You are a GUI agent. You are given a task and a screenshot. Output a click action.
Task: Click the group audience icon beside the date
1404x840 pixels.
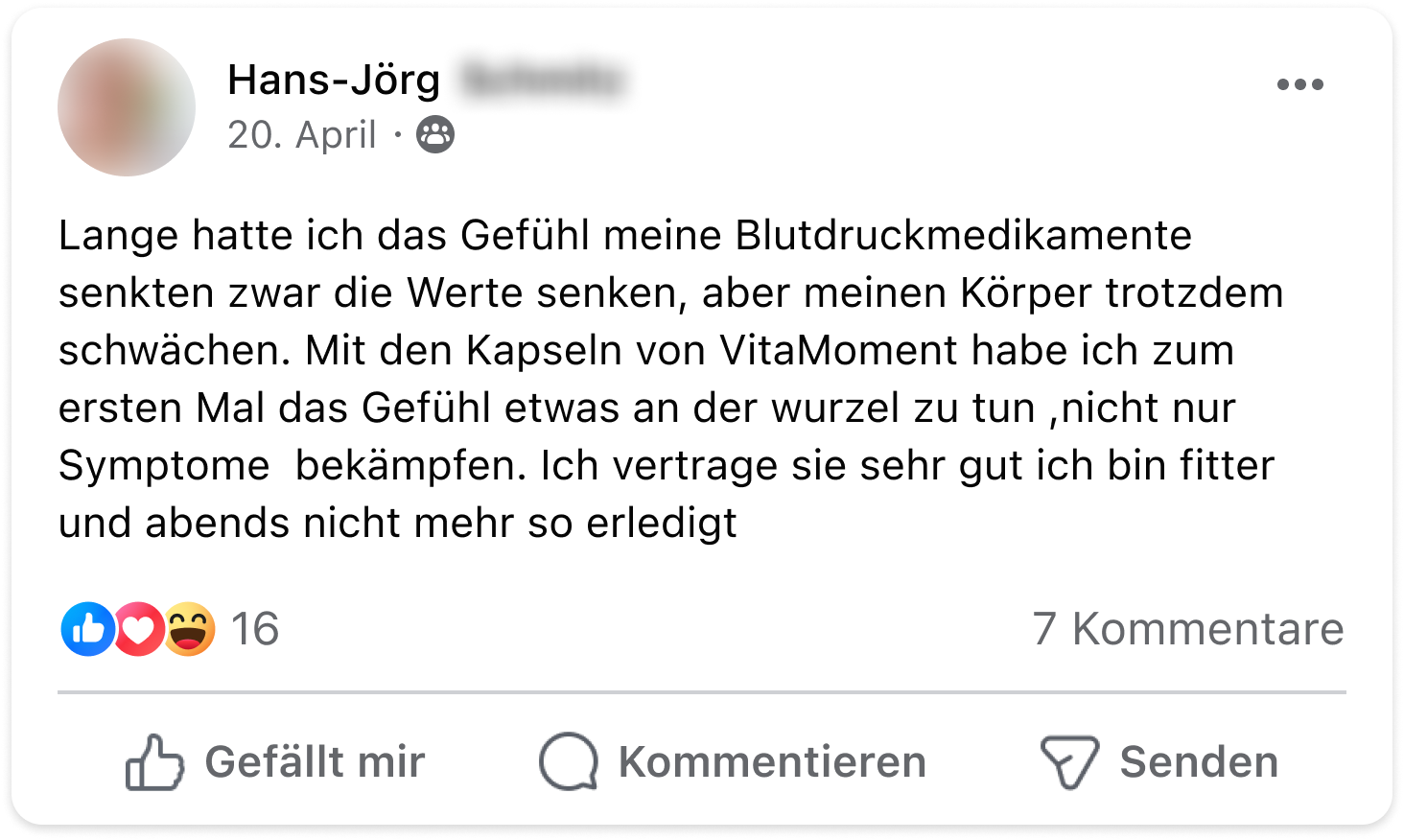point(435,135)
